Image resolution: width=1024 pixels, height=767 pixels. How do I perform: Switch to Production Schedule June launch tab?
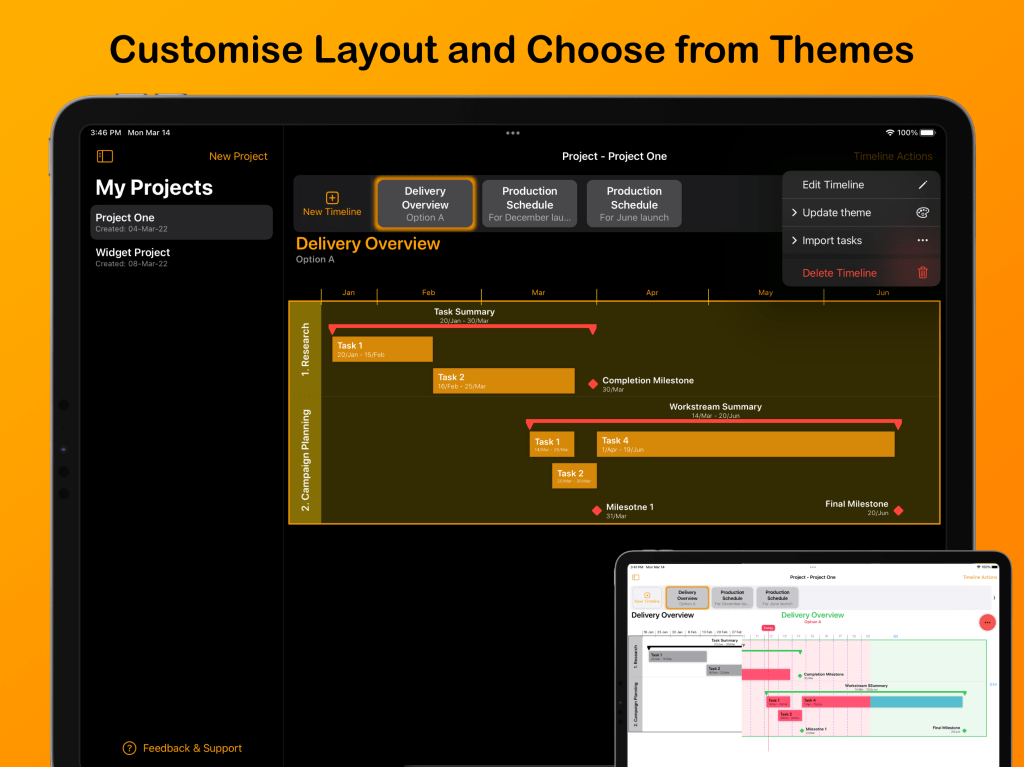click(634, 204)
